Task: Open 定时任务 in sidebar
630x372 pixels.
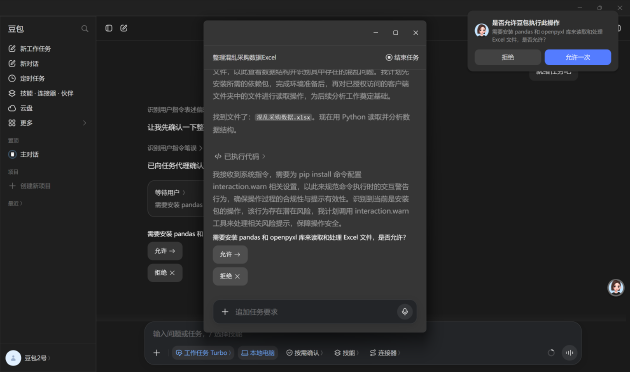Action: tap(27, 78)
